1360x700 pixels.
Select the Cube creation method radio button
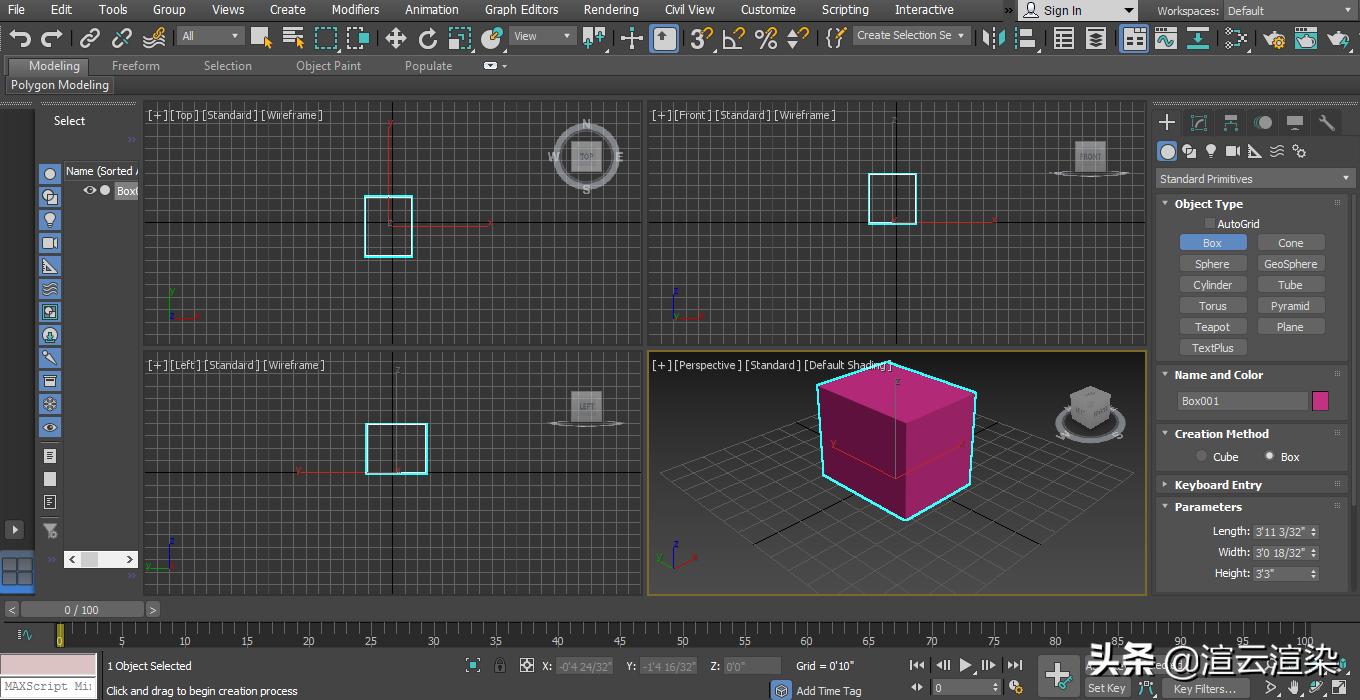(1200, 456)
